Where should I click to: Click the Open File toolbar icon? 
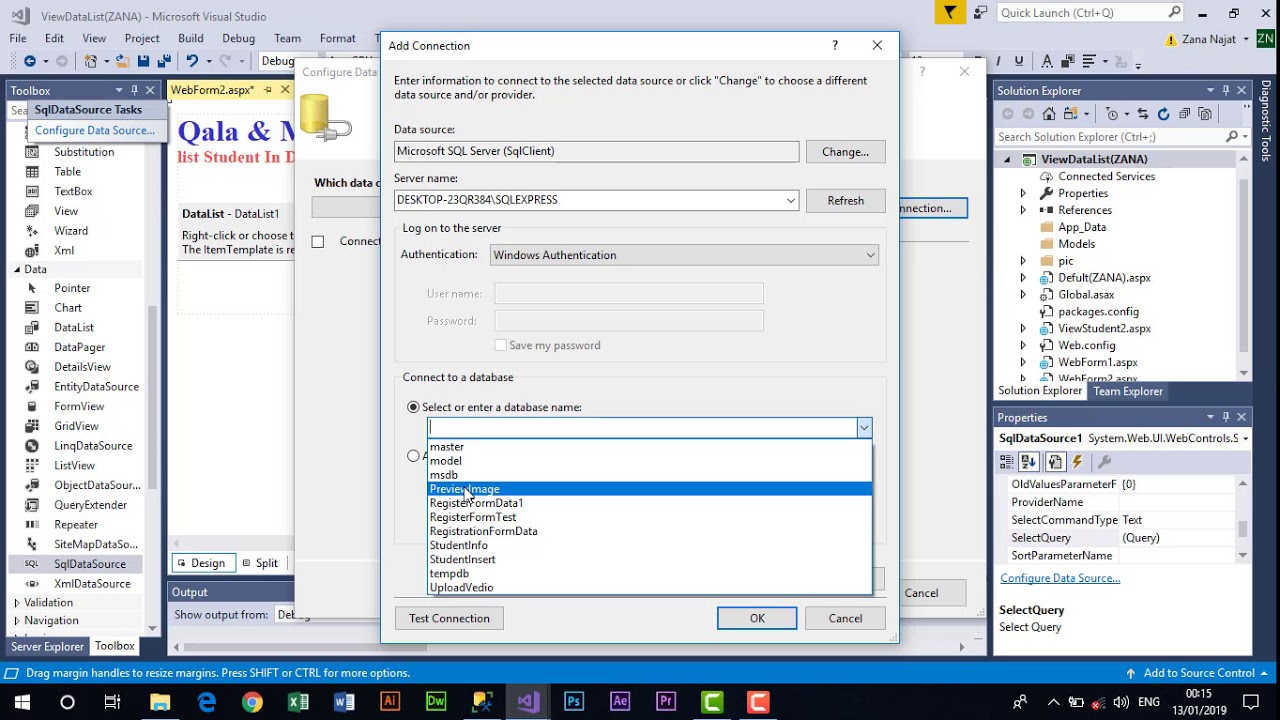point(123,61)
